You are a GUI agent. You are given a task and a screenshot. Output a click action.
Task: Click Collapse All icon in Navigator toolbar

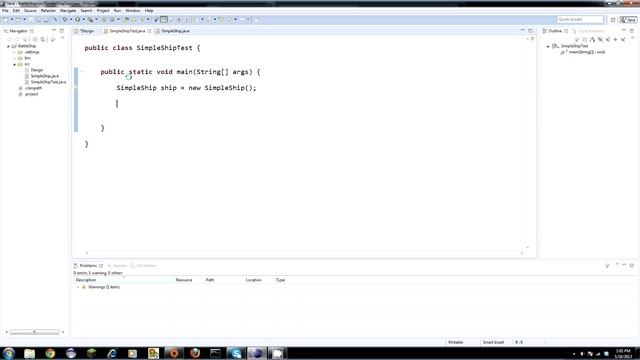click(35, 40)
